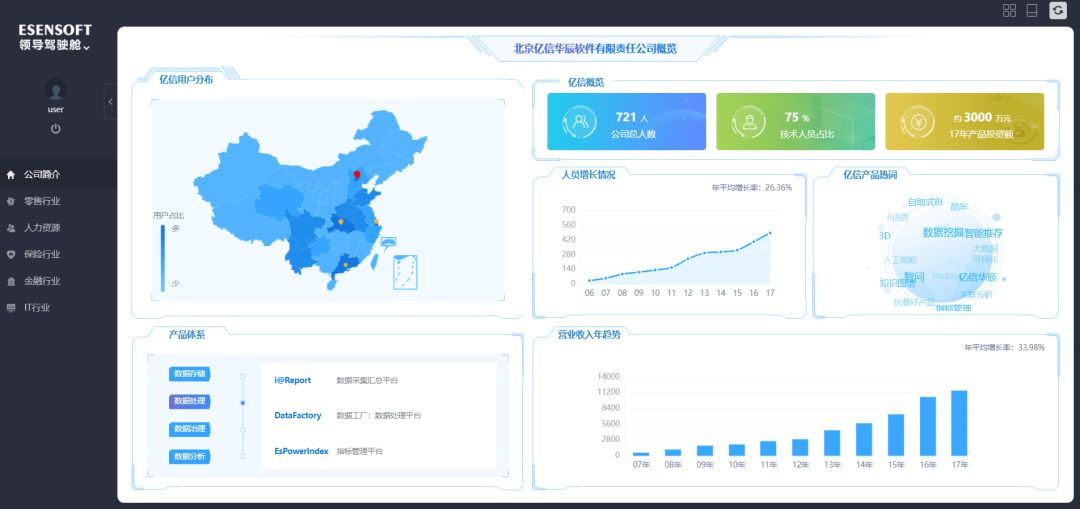
Task: Open the DataFactory product link
Action: 297,415
